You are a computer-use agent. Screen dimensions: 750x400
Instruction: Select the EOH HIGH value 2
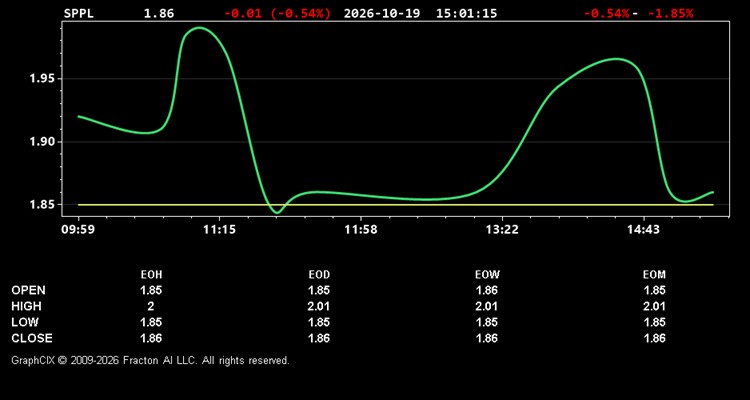point(151,306)
